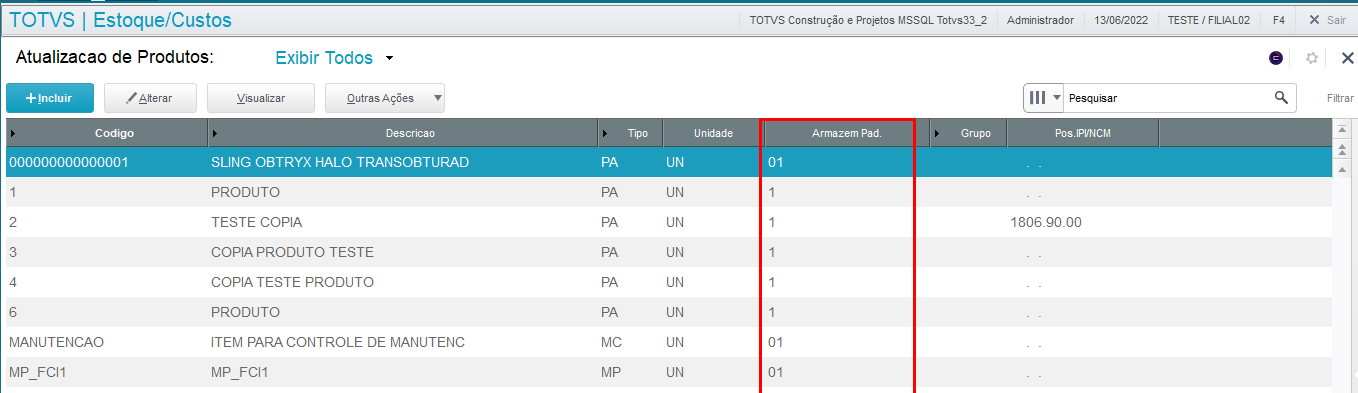Select the COPIA PRODUTO TESTE row
1358x393 pixels.
pos(669,252)
